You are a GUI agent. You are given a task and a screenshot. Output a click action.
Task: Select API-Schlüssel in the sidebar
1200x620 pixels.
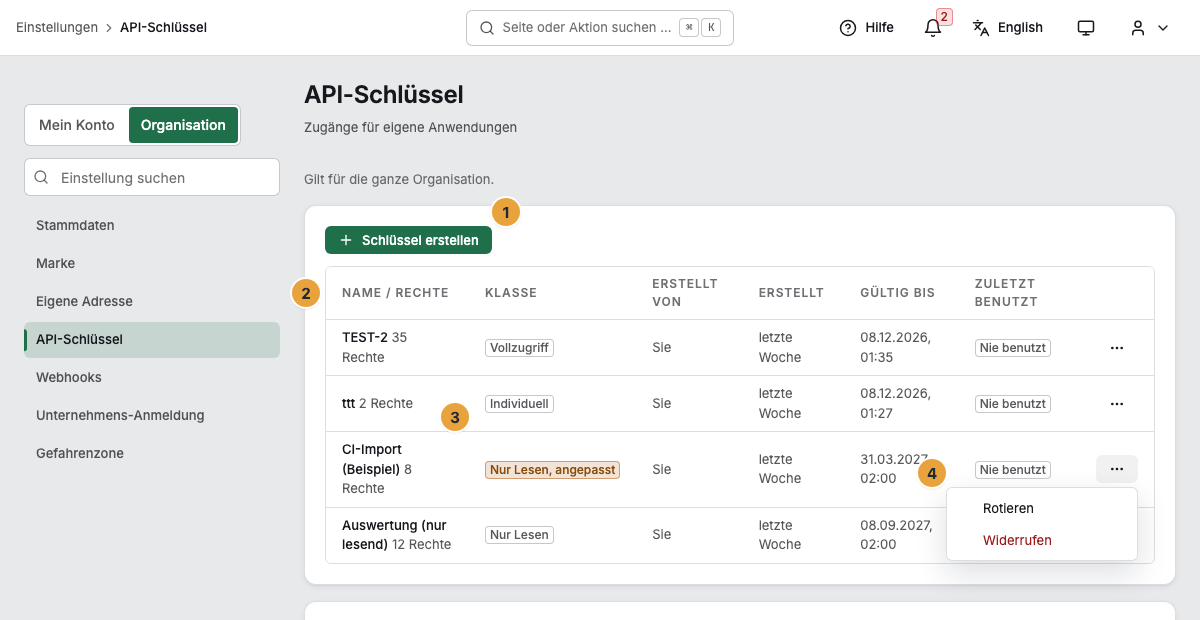[152, 339]
